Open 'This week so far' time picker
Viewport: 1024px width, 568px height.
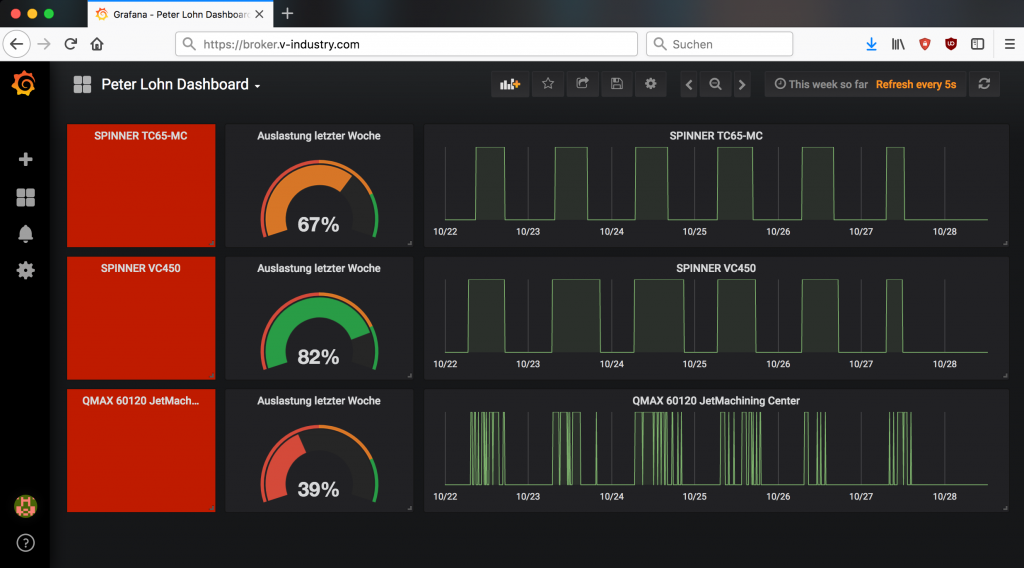click(x=822, y=84)
